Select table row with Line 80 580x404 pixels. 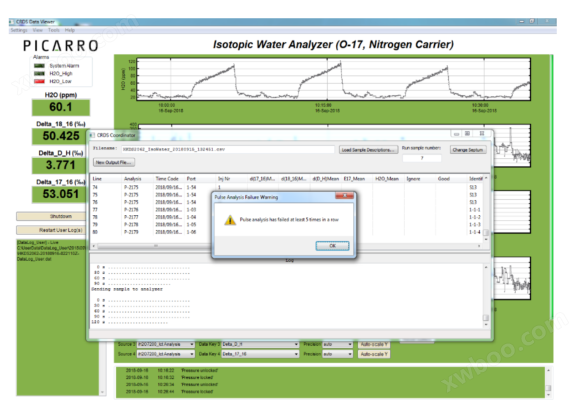pos(287,232)
